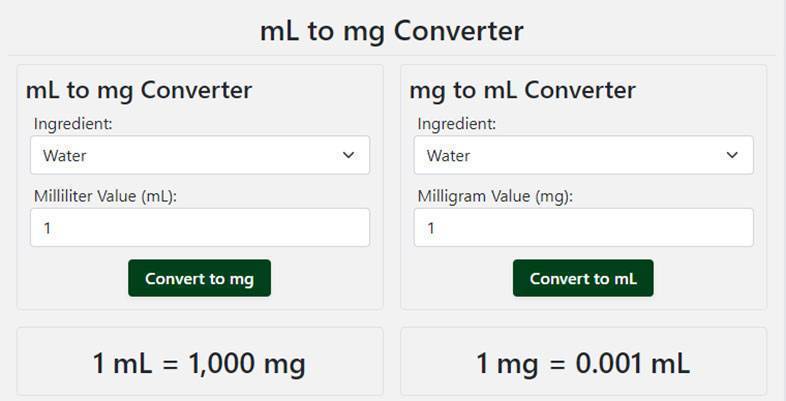Click the value 1 inside the Milligram field
The image size is (786, 401).
pyautogui.click(x=431, y=229)
